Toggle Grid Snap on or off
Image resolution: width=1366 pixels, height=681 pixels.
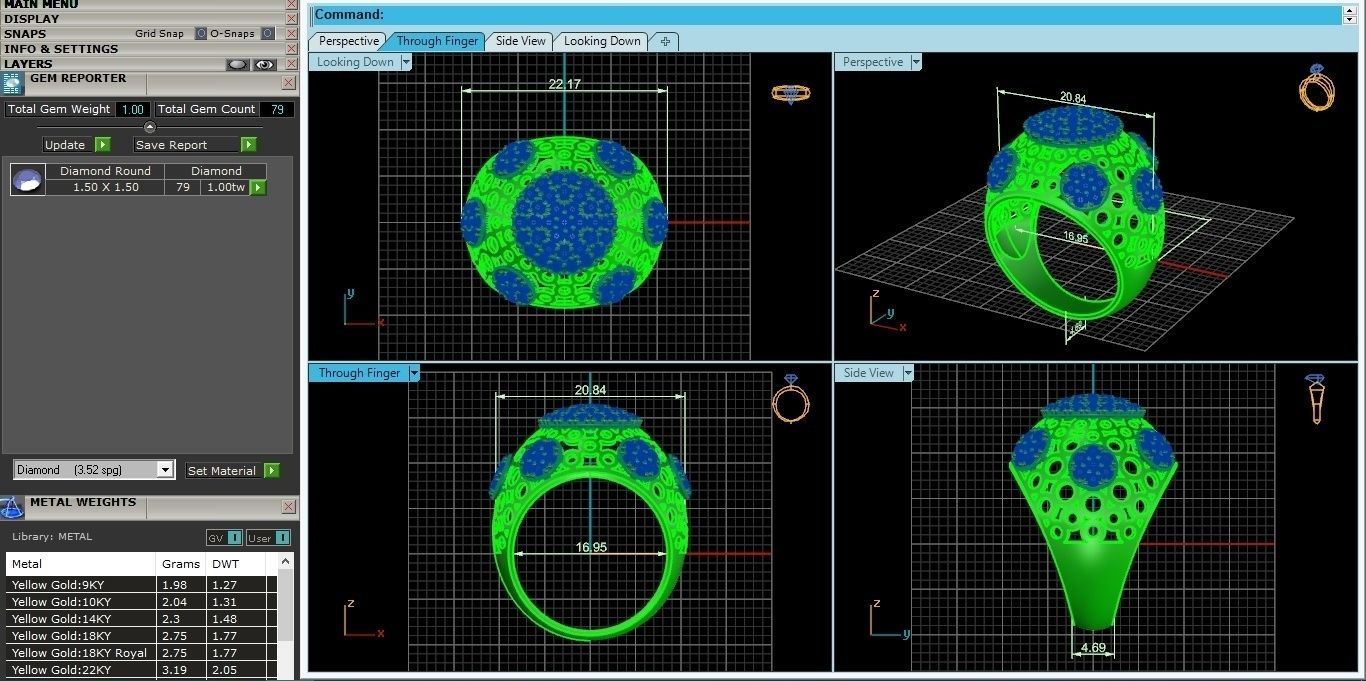point(201,33)
